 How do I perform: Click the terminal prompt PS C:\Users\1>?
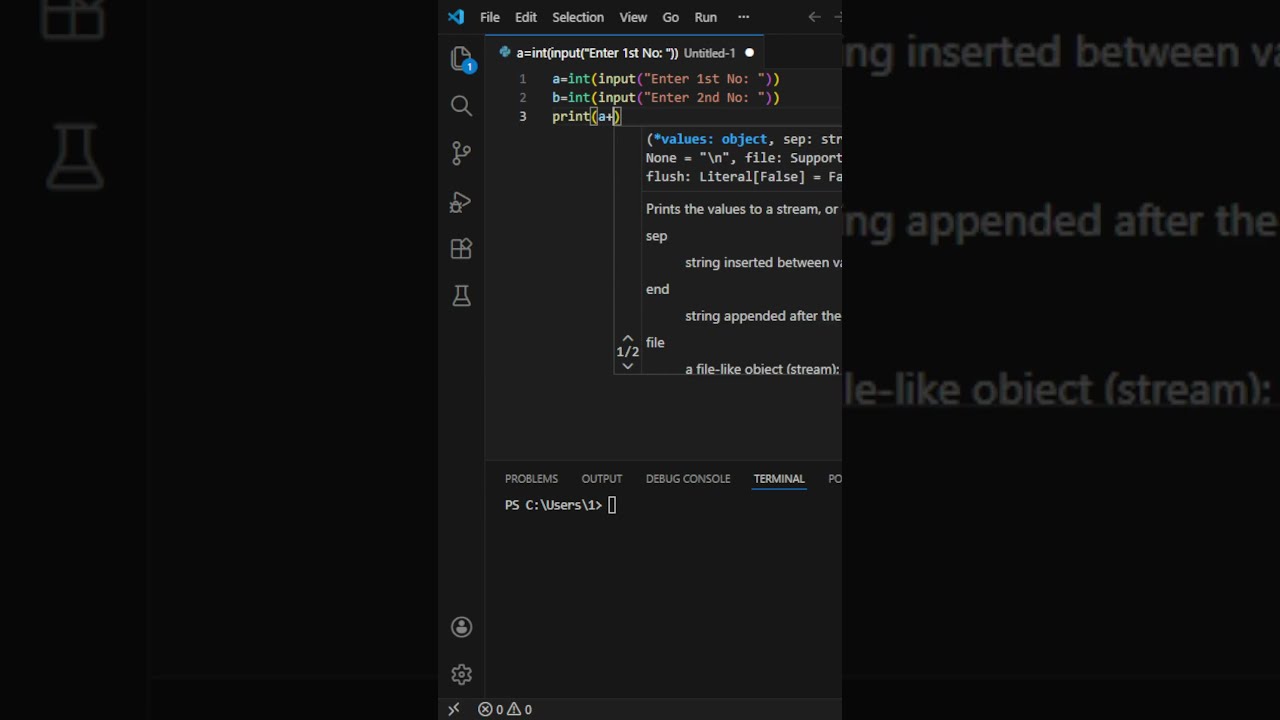[x=553, y=505]
